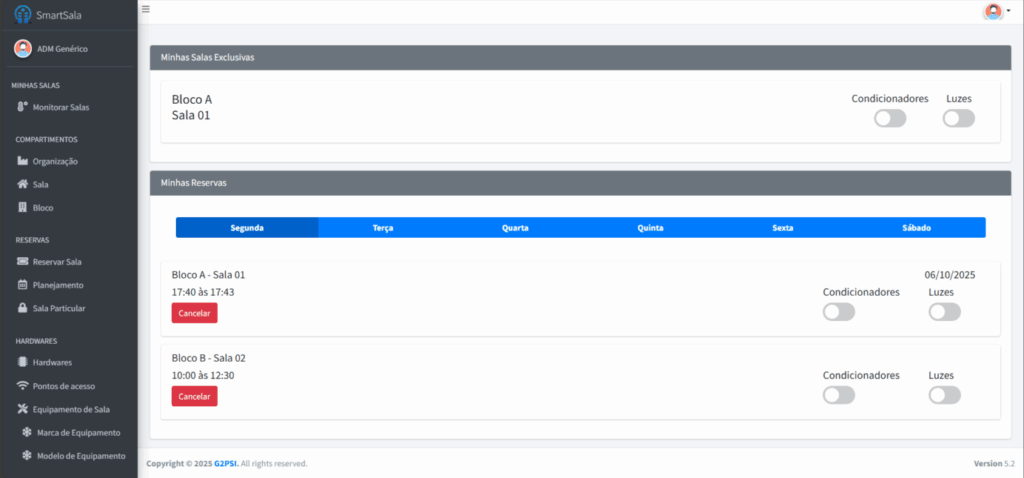Screen dimensions: 1024x478
Task: Open Organização via its sidebar icon
Action: click(x=22, y=161)
